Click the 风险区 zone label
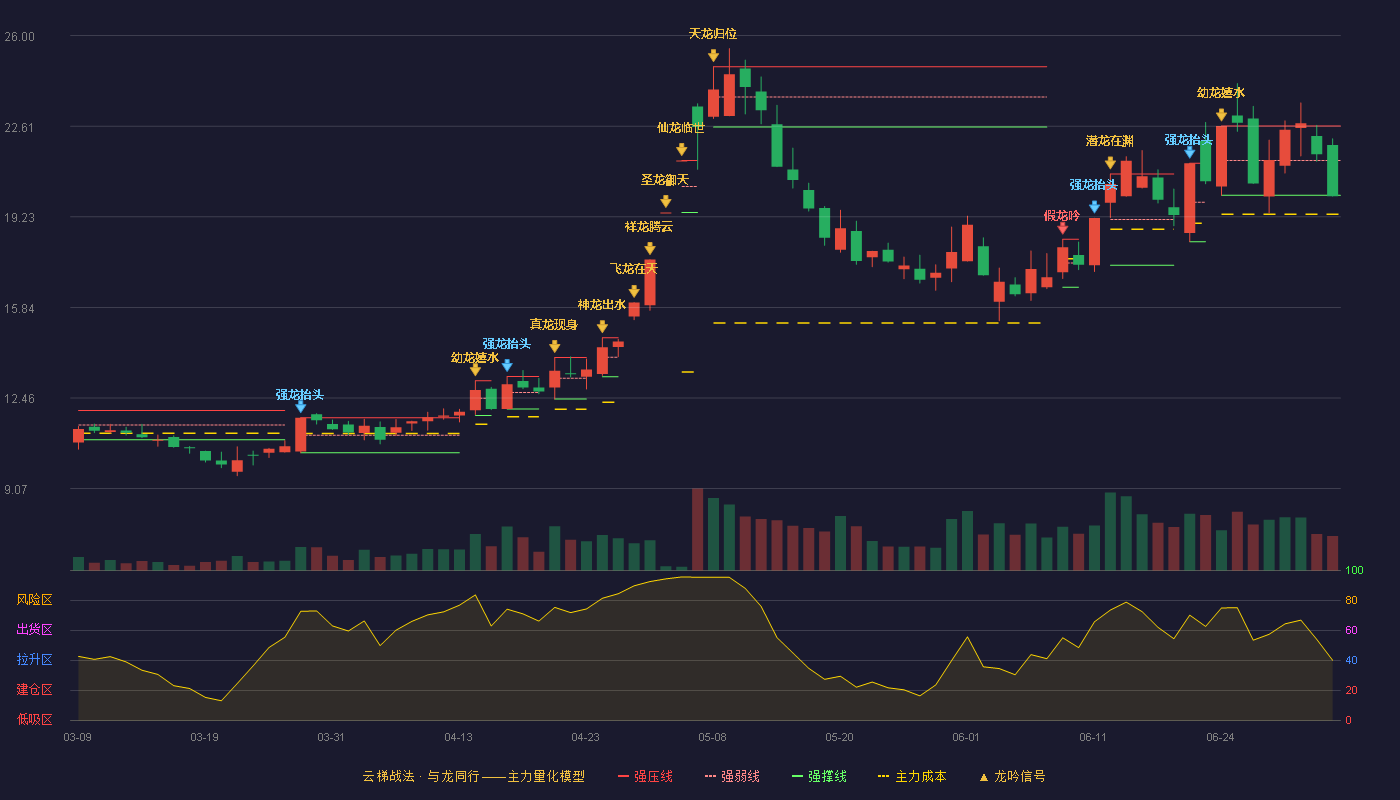Image resolution: width=1400 pixels, height=800 pixels. click(34, 600)
